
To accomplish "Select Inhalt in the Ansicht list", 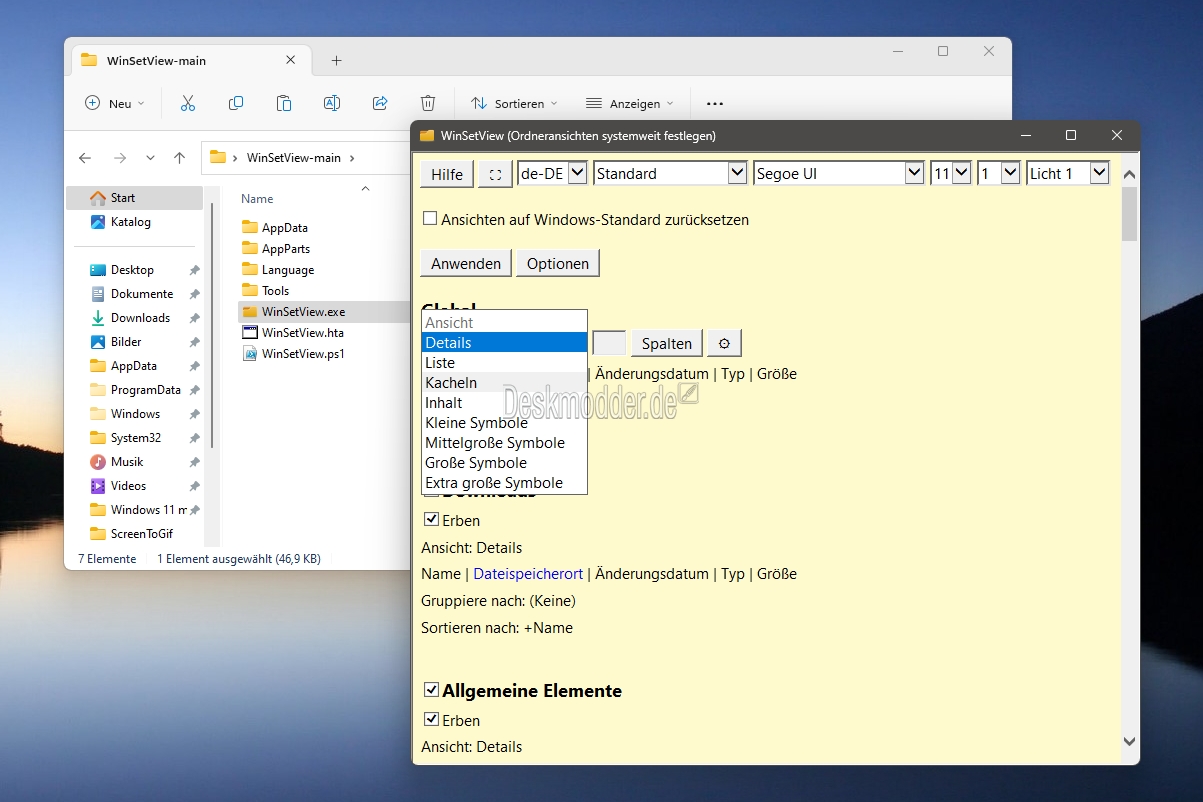I will pos(505,403).
